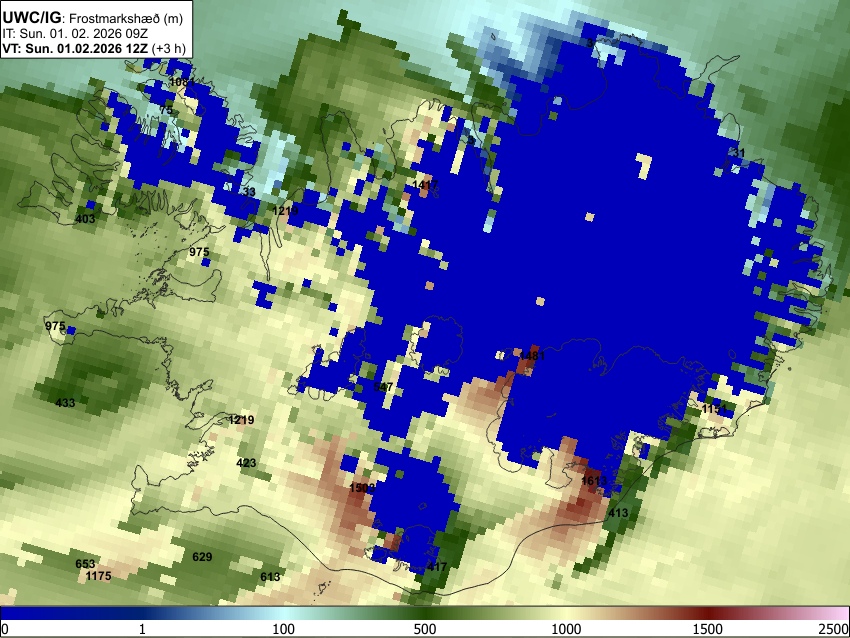Click the 500 tick on color scale
Image resolution: width=850 pixels, height=638 pixels.
pyautogui.click(x=424, y=629)
